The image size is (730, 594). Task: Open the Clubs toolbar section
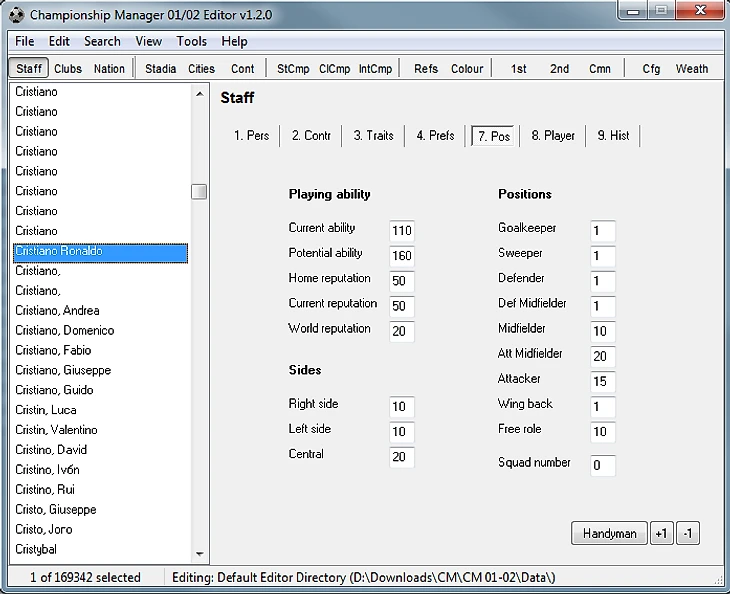tap(68, 69)
